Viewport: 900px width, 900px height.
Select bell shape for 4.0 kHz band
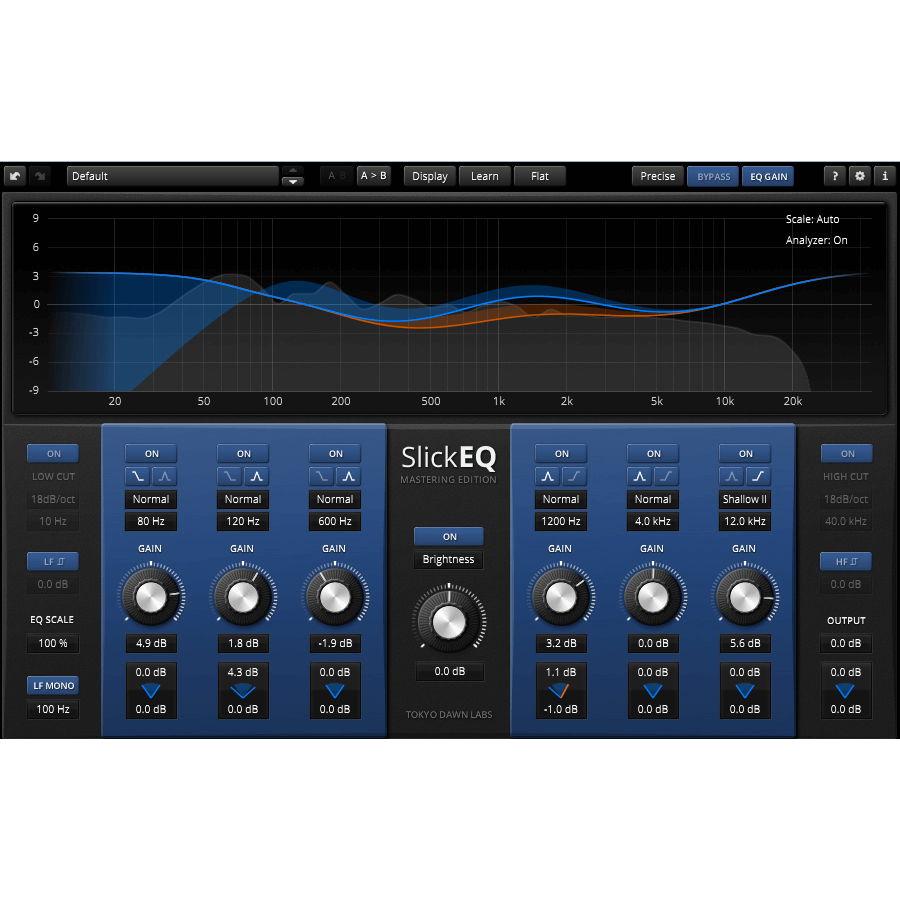[x=639, y=476]
